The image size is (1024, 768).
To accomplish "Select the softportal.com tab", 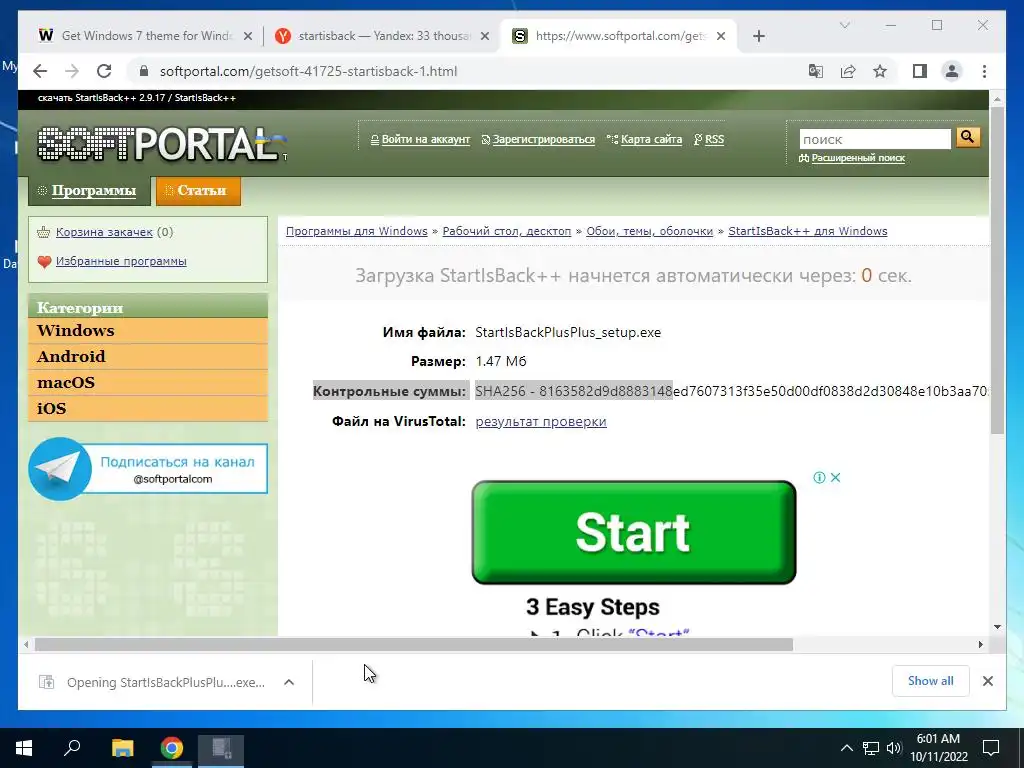I will [x=619, y=36].
